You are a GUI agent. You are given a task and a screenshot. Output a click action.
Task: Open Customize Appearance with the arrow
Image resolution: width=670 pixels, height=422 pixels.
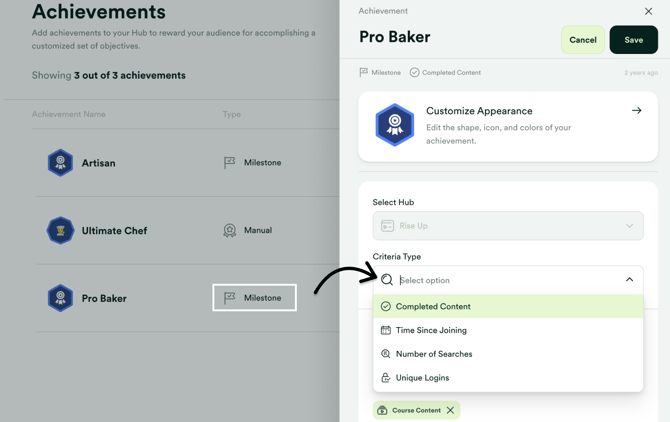pyautogui.click(x=636, y=111)
